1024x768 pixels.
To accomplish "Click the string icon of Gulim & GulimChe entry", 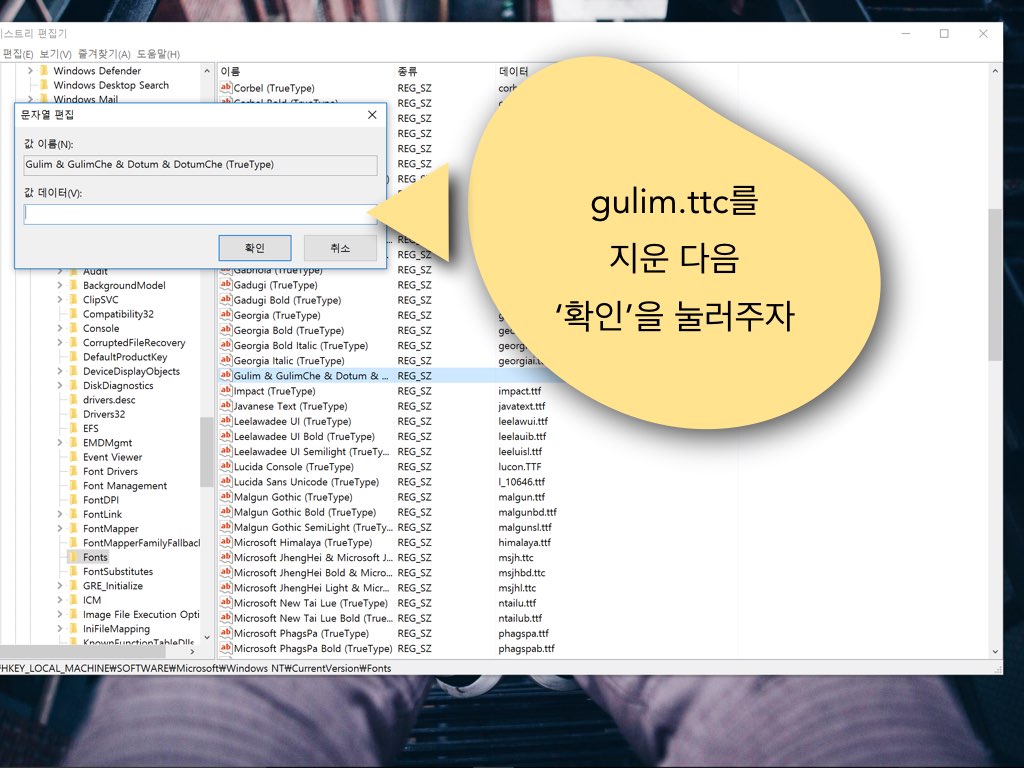I will pos(226,376).
